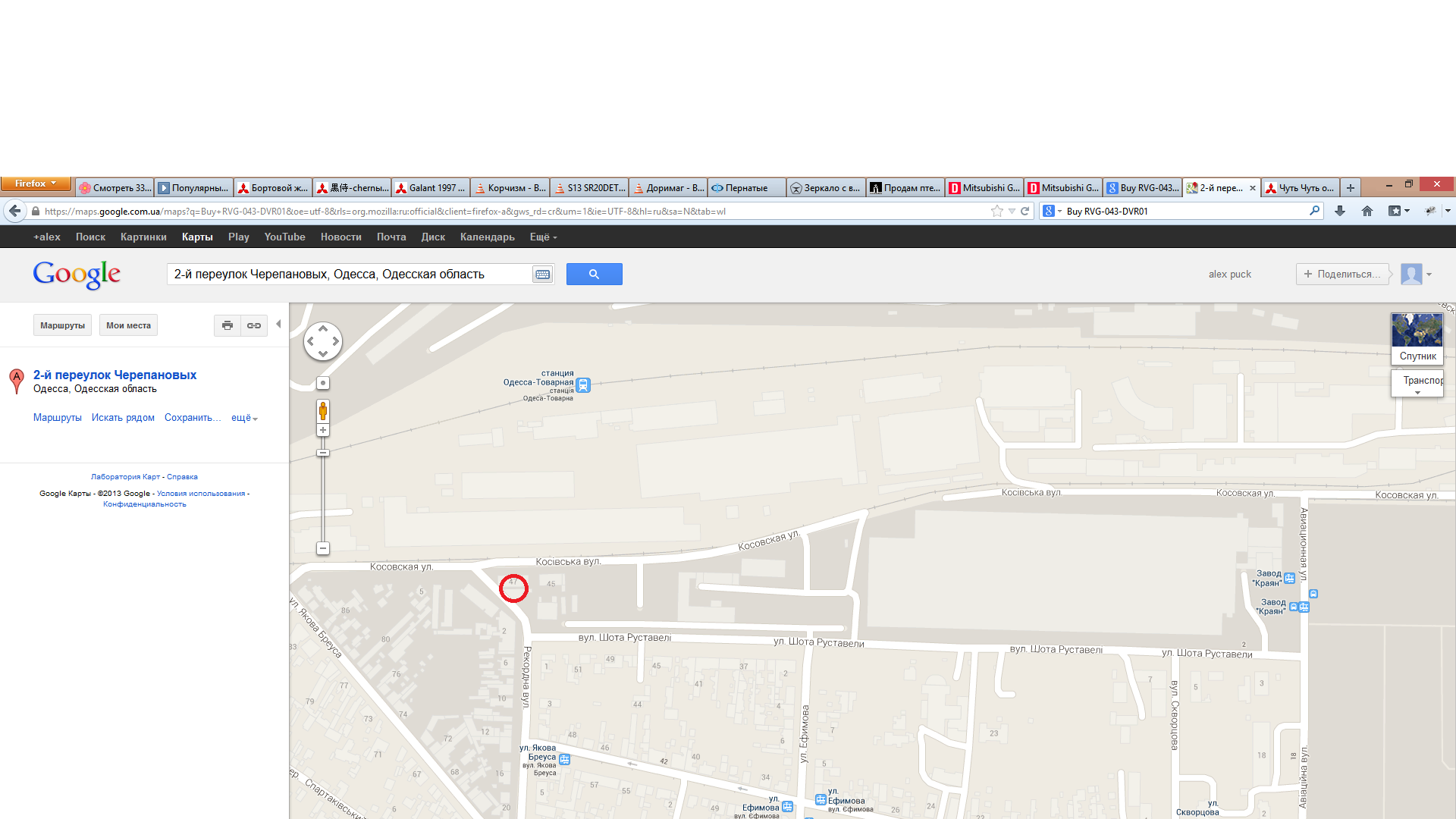Open the Условия использования link
1456x819 pixels.
coord(201,494)
